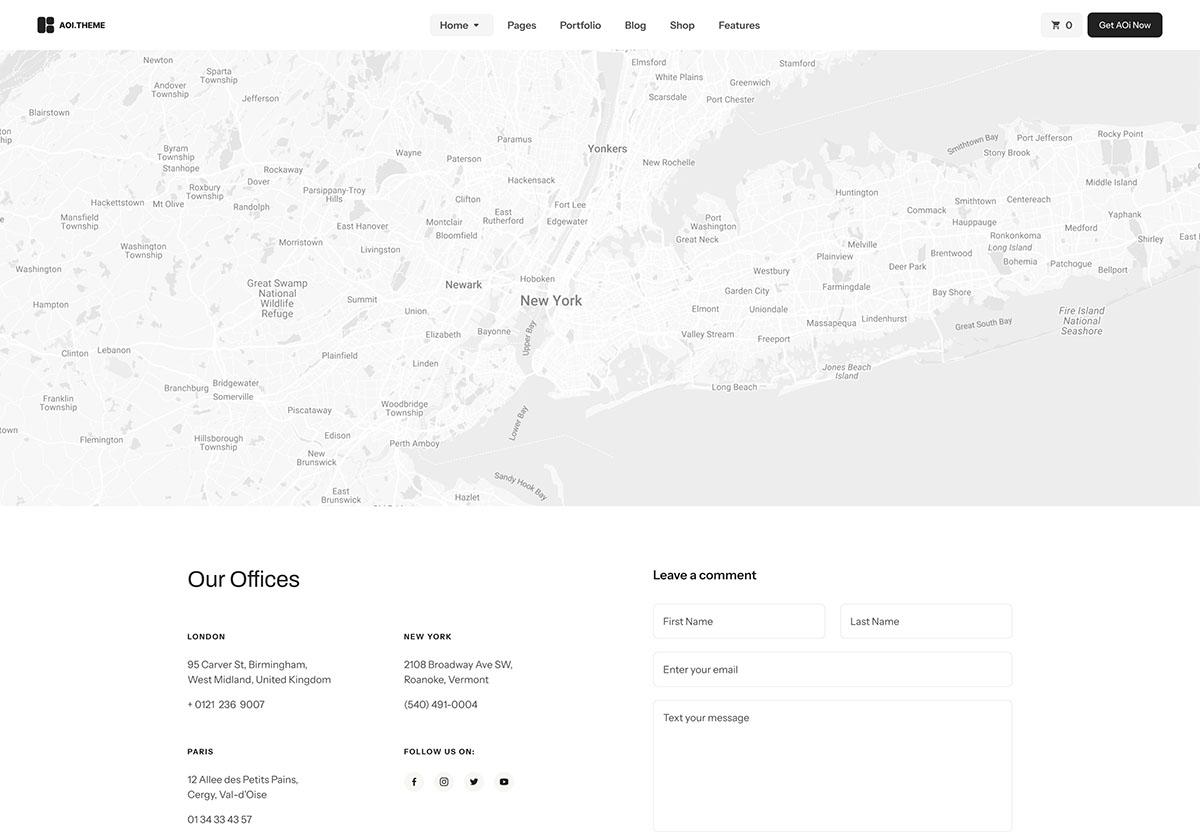Open the Pages menu item
1200x832 pixels.
pyautogui.click(x=521, y=25)
